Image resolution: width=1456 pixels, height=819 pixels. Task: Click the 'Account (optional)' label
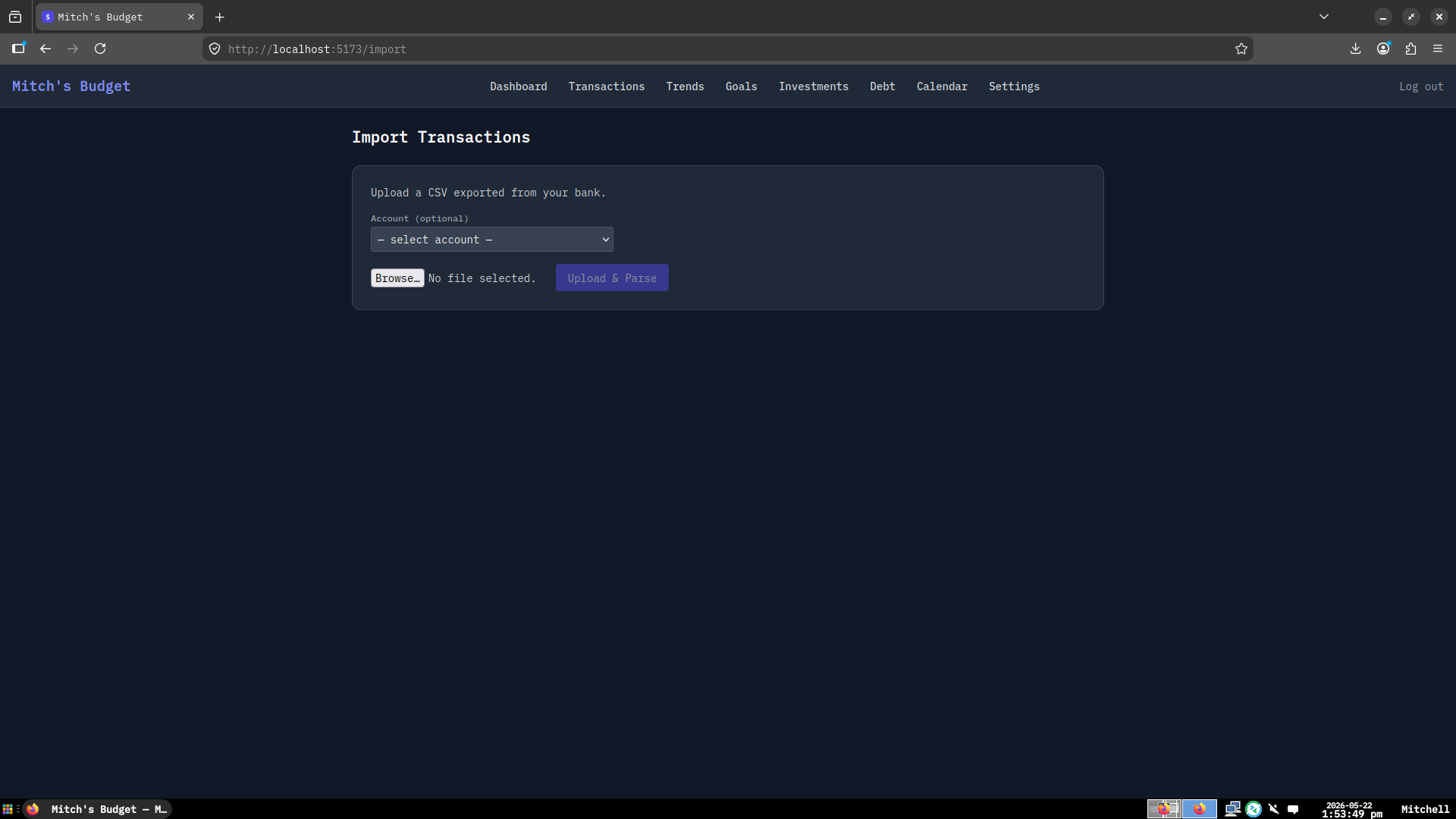tap(419, 218)
